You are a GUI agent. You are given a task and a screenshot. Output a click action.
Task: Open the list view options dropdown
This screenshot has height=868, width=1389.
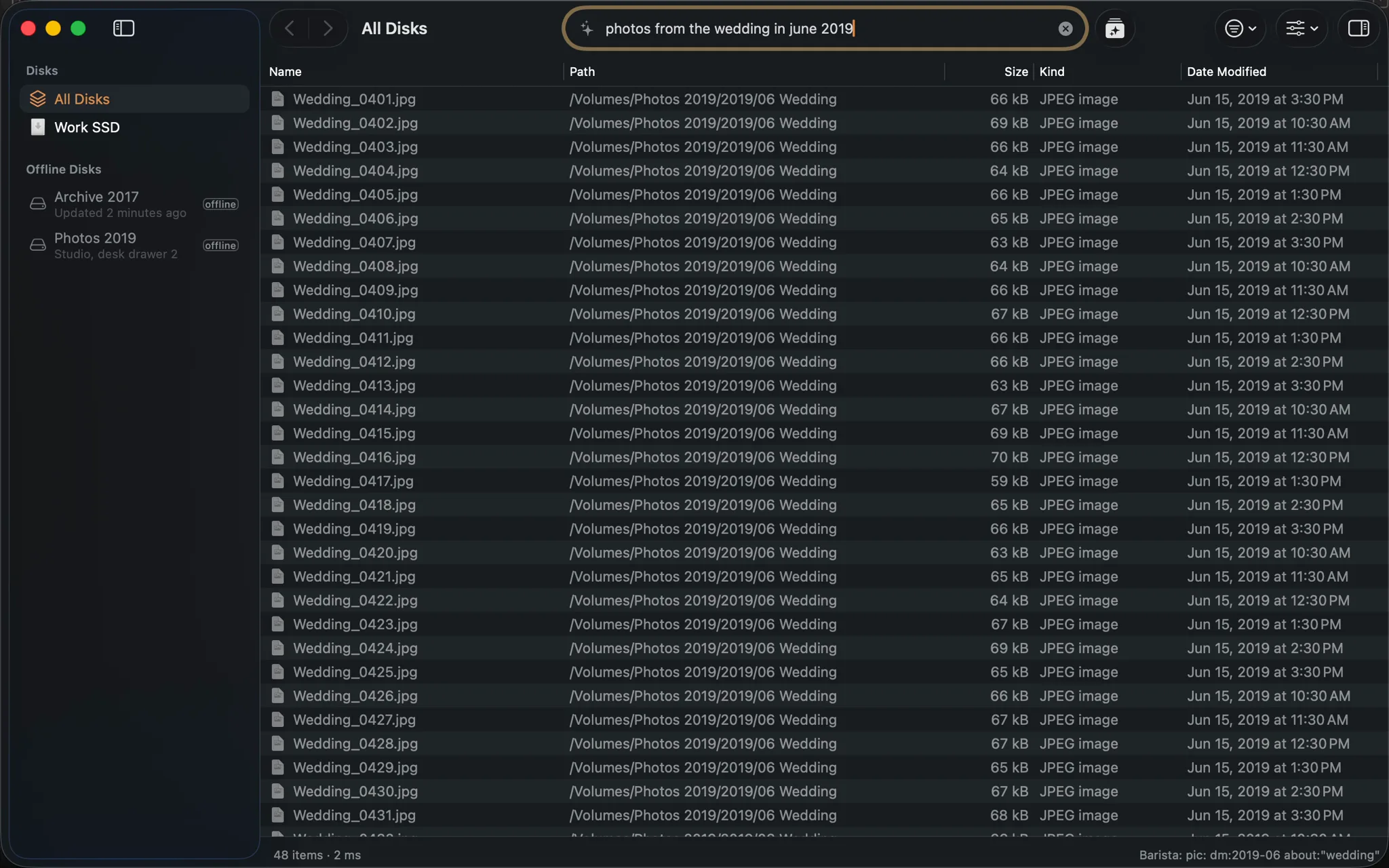click(1240, 28)
